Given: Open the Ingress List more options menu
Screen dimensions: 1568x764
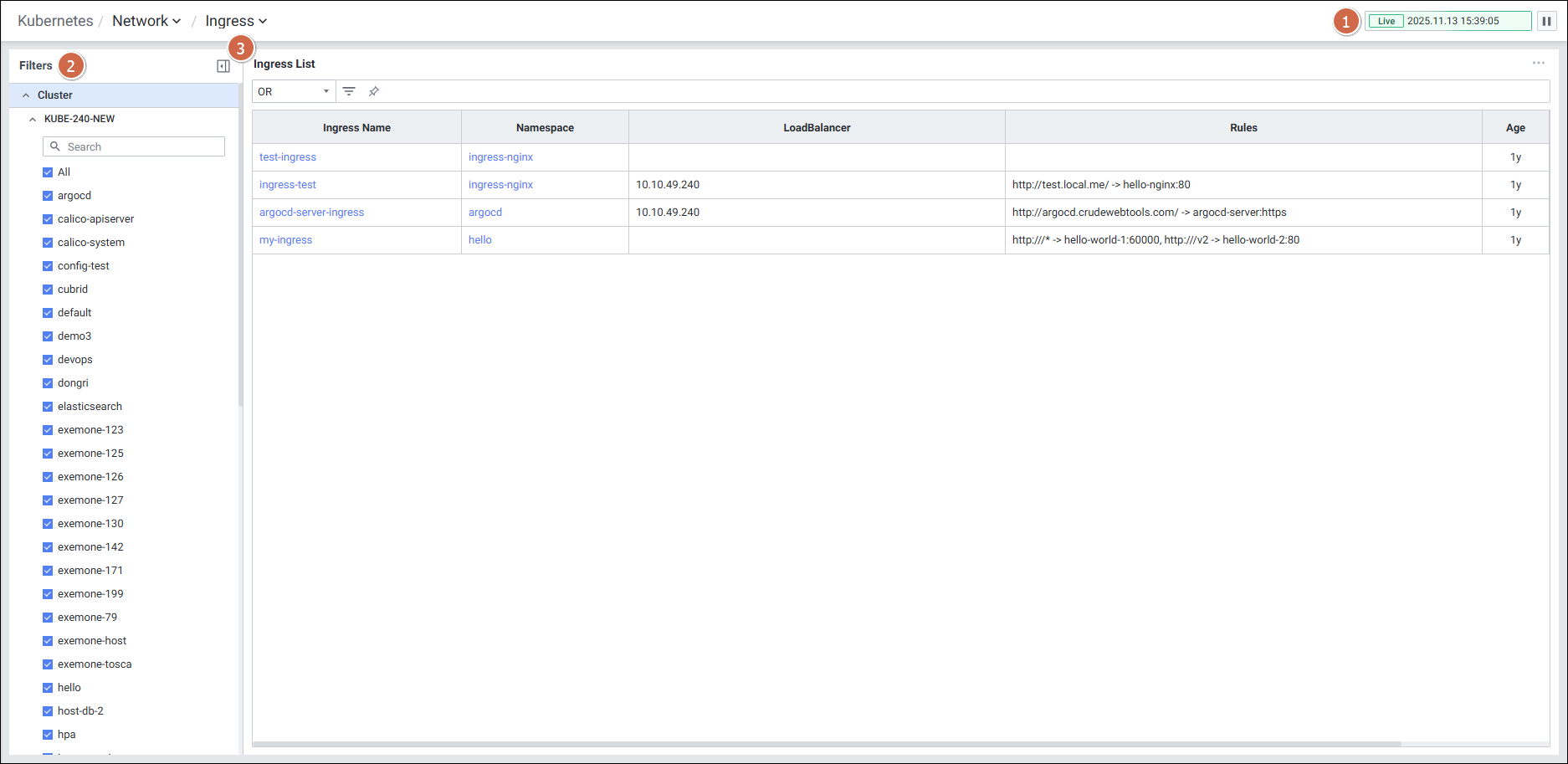Looking at the screenshot, I should [1538, 64].
